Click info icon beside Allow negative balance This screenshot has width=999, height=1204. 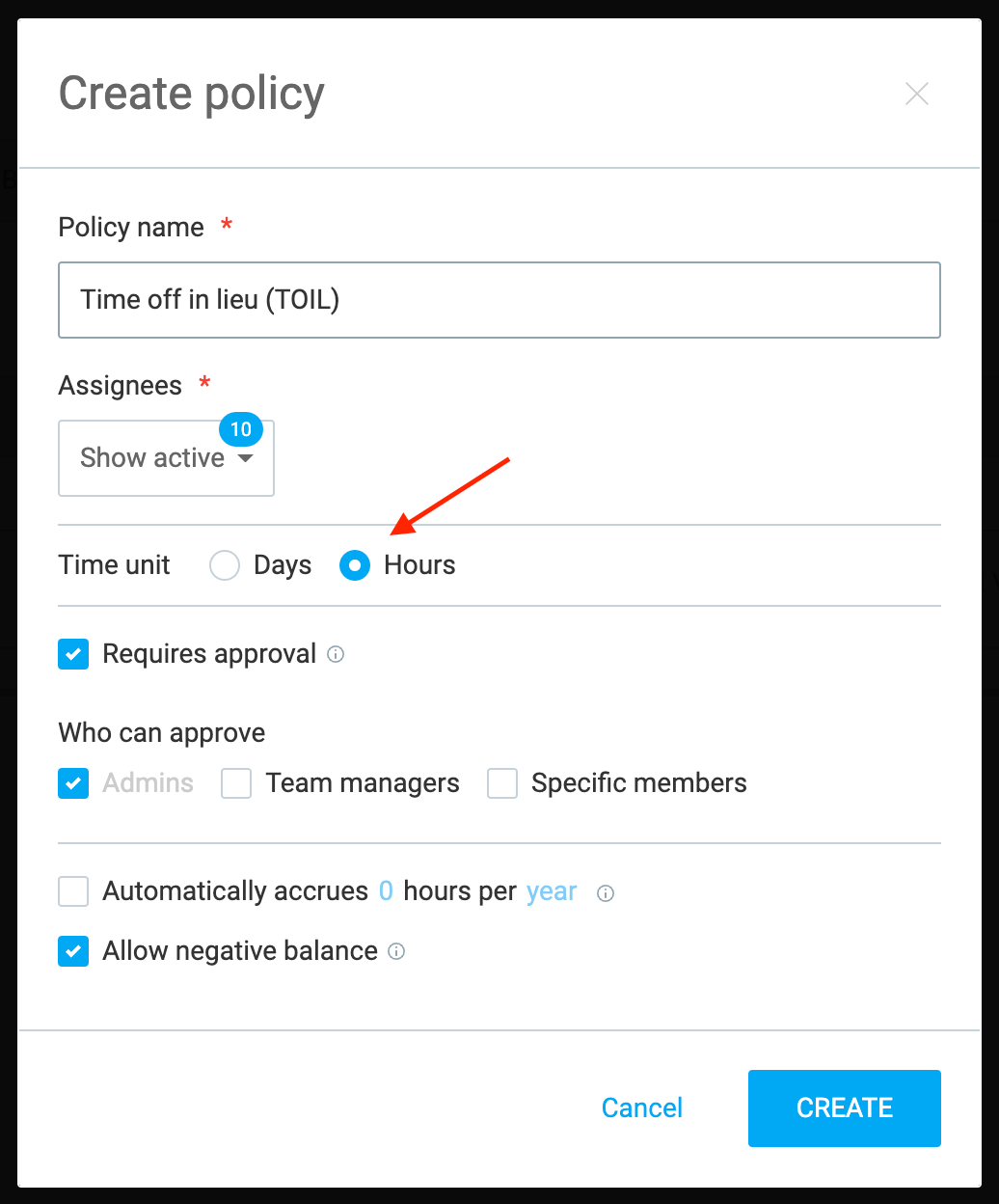[396, 951]
